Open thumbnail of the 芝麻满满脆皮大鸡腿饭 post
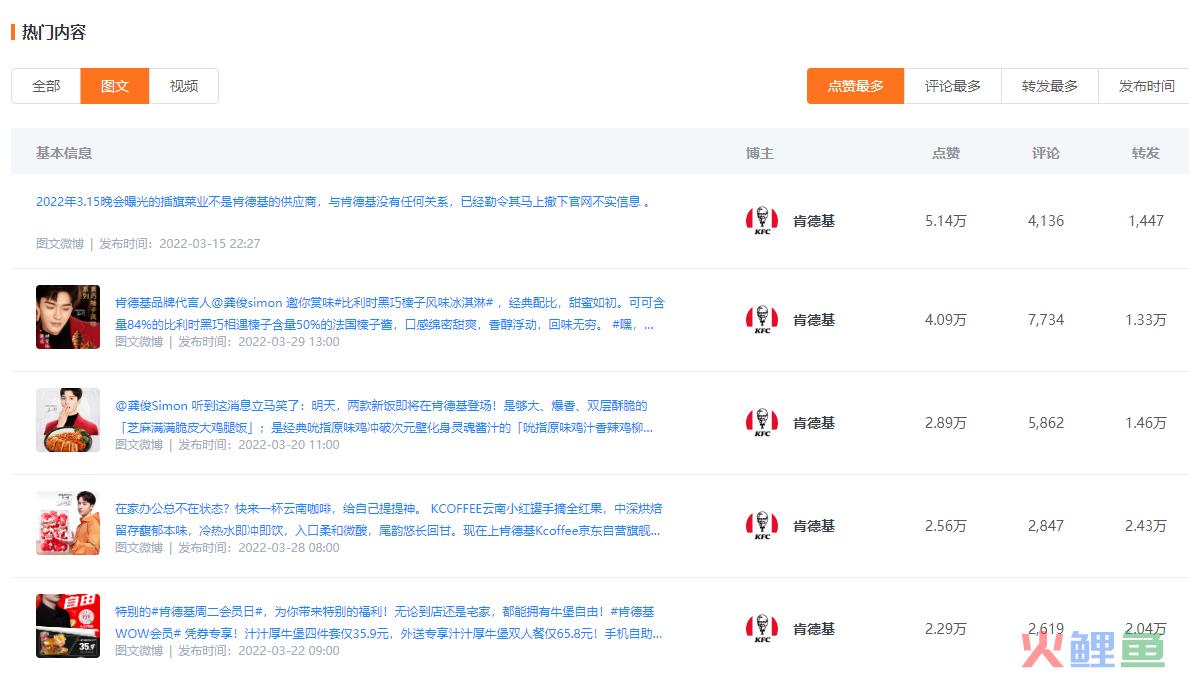Viewport: 1189px width, 673px height. pos(68,420)
